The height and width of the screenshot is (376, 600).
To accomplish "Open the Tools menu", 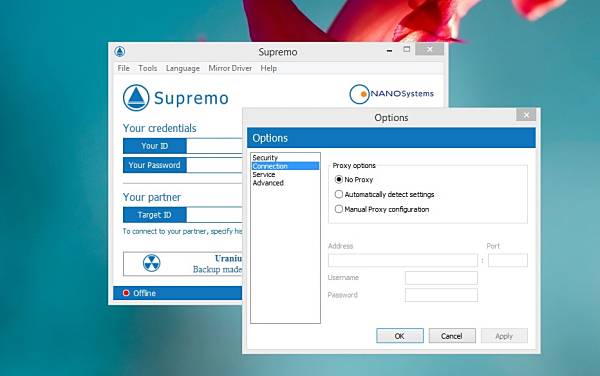I will point(148,68).
